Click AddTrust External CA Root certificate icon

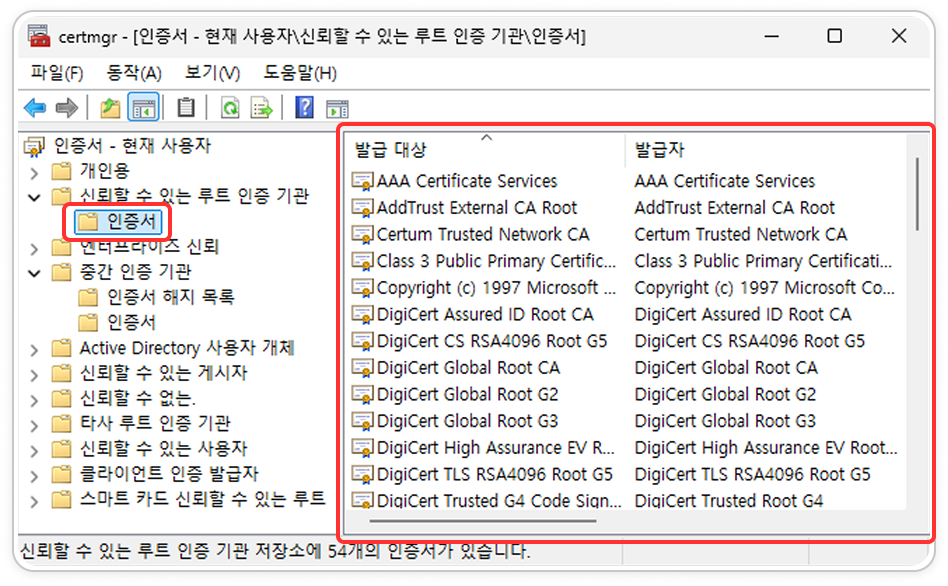[x=362, y=207]
